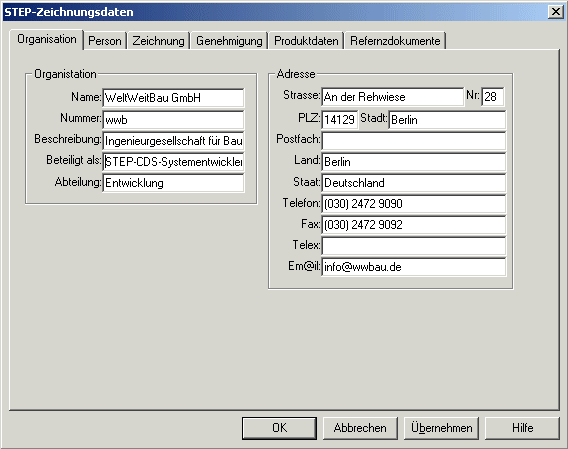The width and height of the screenshot is (568, 449).
Task: Open the Zeichnung tab
Action: 158,41
